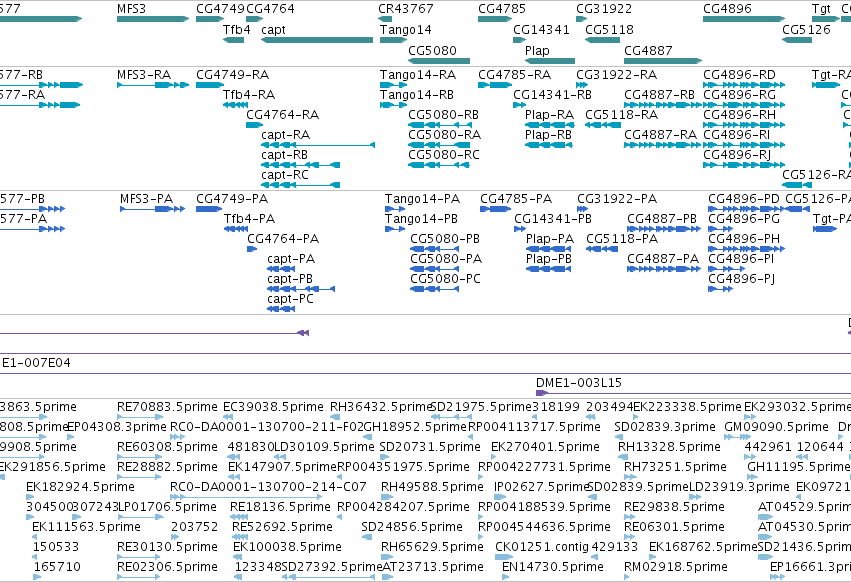Click the CG31922-PA protein label
851x582 pixels.
tap(617, 199)
